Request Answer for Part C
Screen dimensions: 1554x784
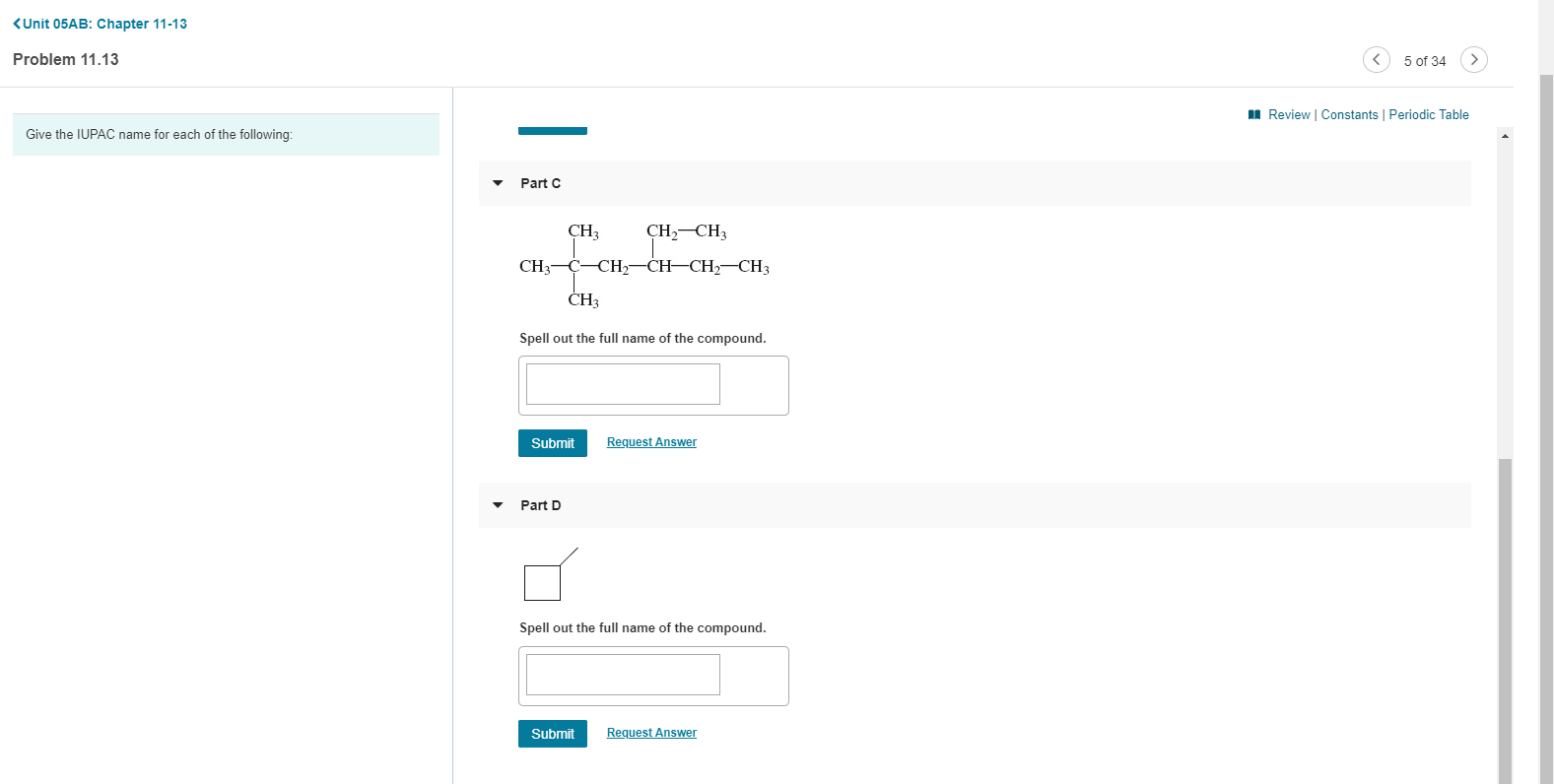[651, 441]
